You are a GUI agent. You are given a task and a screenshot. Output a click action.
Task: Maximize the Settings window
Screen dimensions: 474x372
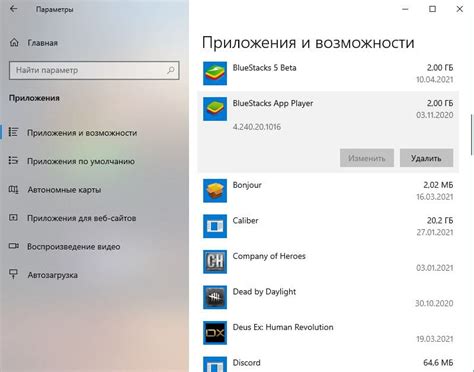tap(432, 9)
